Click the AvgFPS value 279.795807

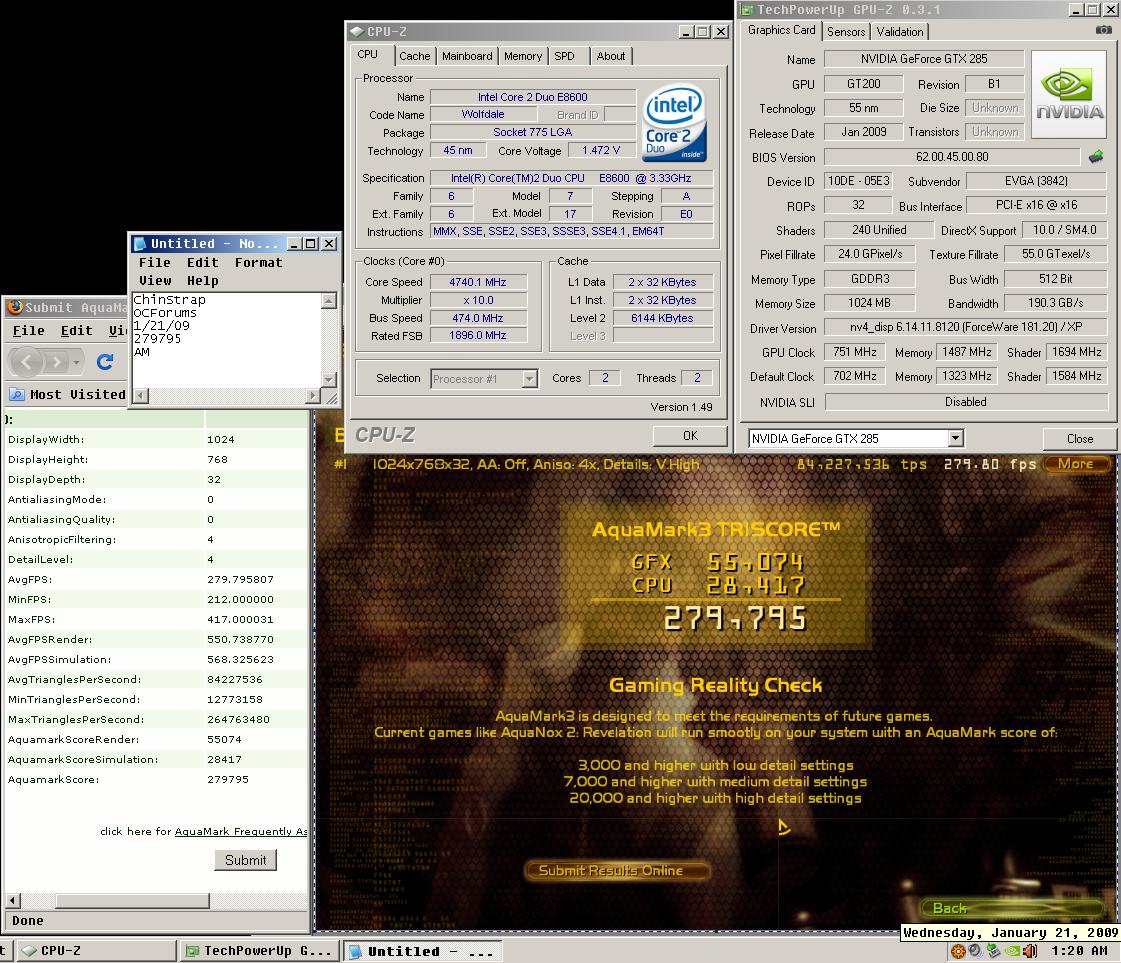240,579
